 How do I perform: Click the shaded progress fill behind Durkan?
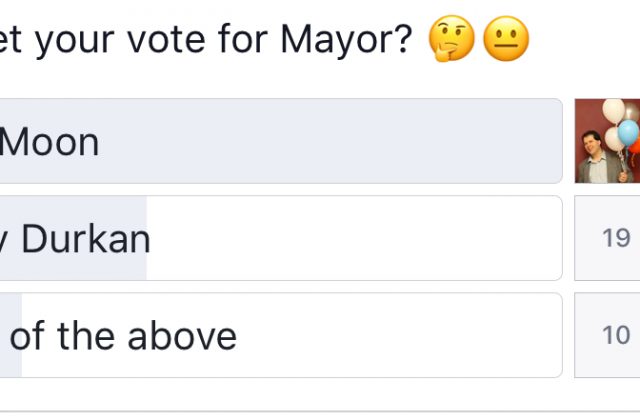click(x=73, y=238)
